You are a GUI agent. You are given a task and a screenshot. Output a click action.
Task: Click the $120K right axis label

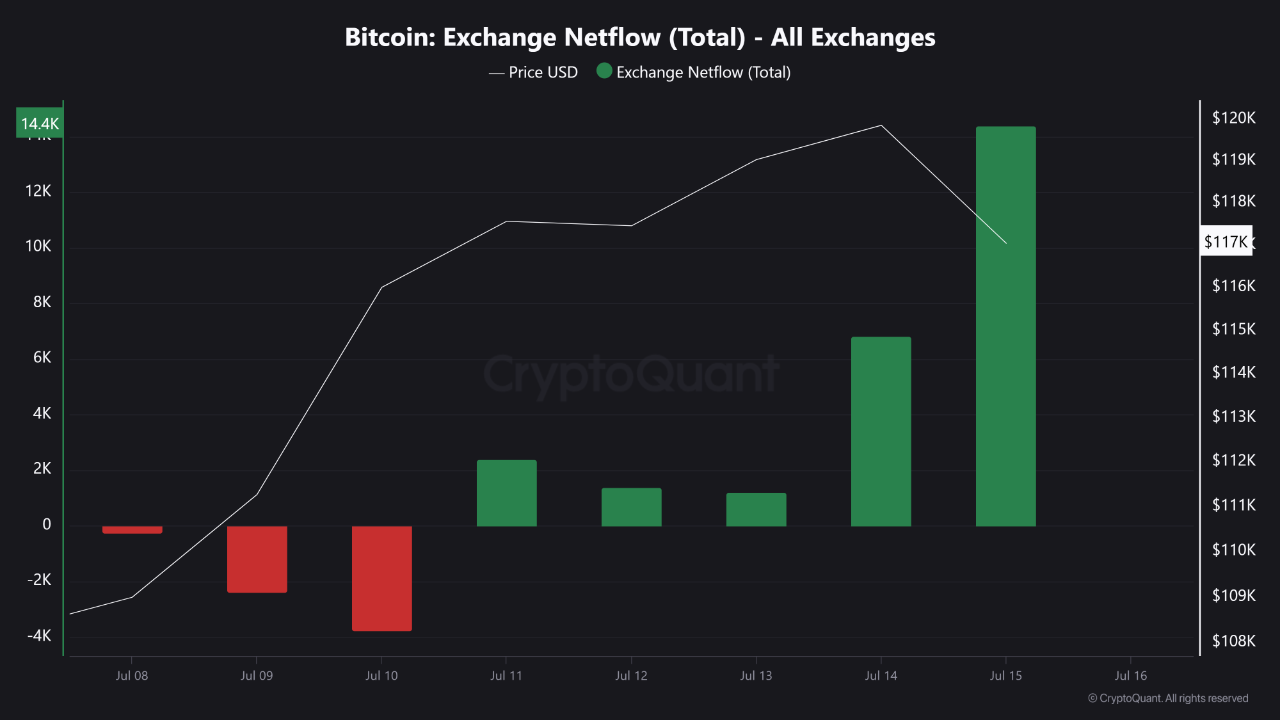[x=1233, y=118]
